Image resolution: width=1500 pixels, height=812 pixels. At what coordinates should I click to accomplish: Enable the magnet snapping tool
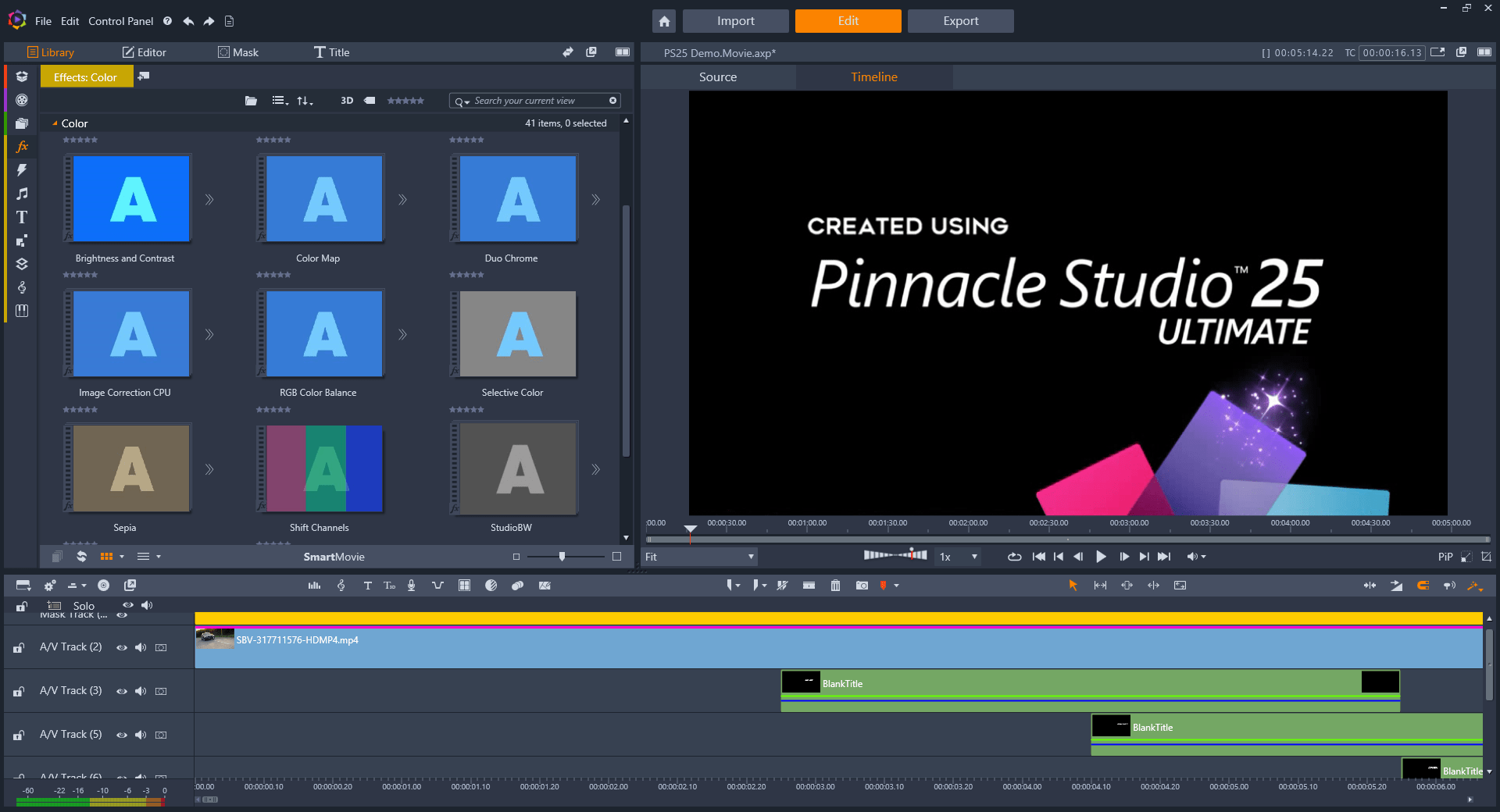coord(1423,586)
